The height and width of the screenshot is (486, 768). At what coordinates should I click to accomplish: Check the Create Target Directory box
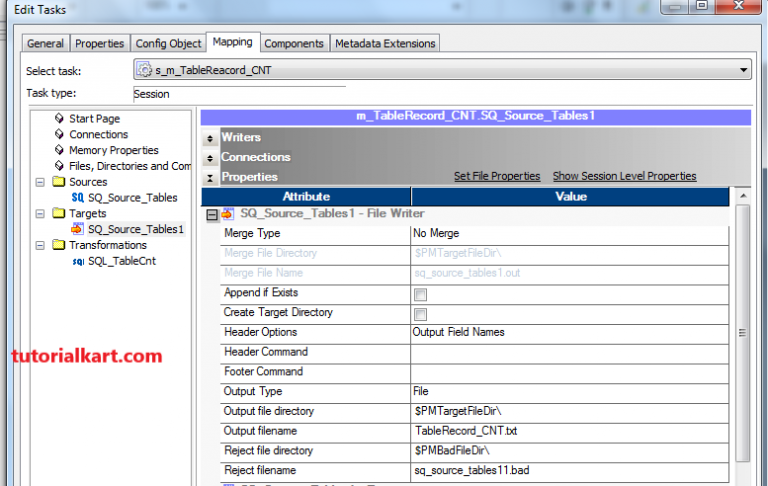point(420,314)
